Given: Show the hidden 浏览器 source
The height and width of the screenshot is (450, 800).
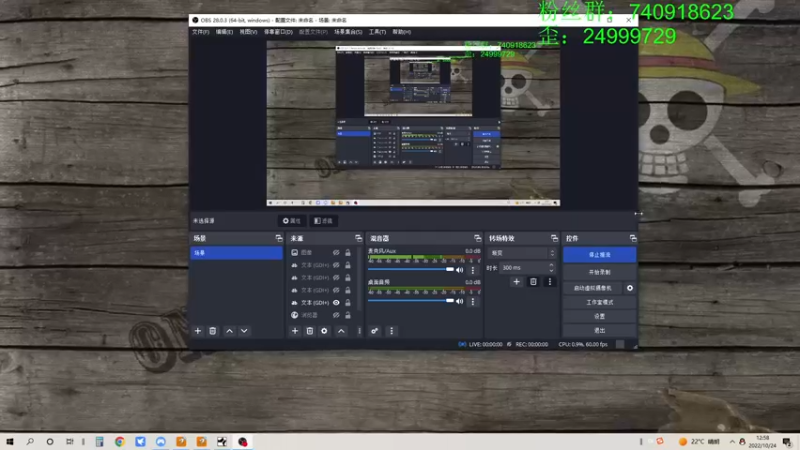Looking at the screenshot, I should [x=336, y=315].
